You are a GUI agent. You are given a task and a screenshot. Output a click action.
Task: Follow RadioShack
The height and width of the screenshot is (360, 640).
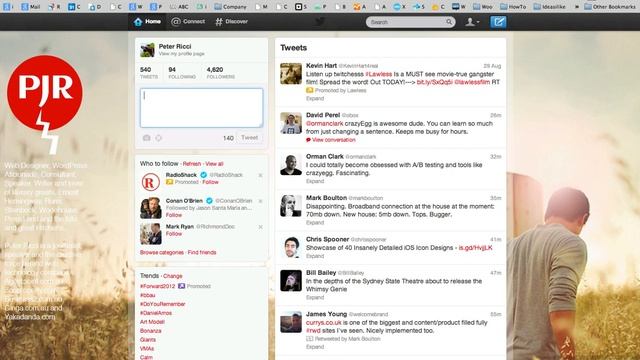pyautogui.click(x=211, y=182)
